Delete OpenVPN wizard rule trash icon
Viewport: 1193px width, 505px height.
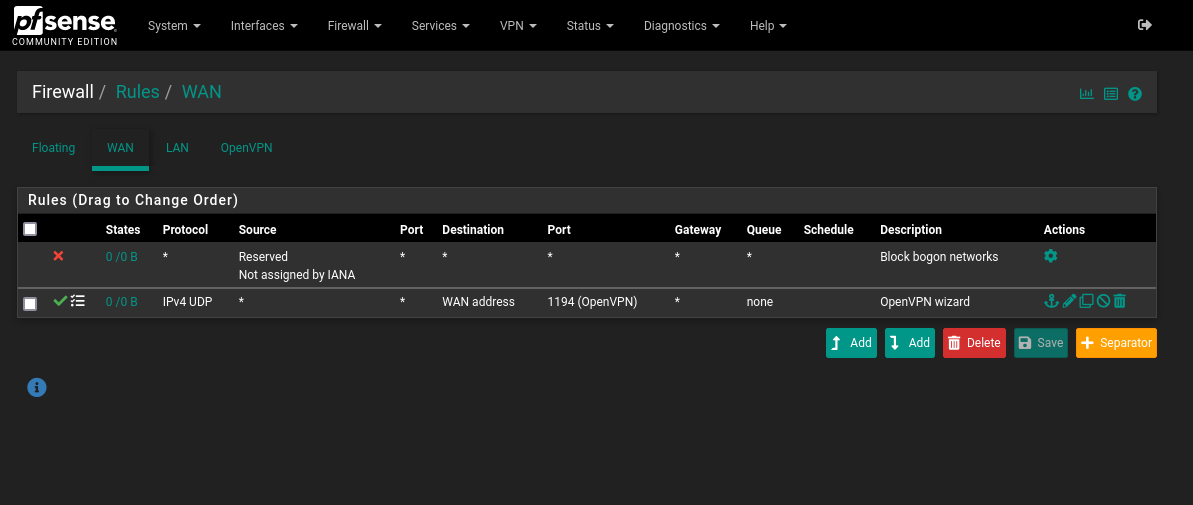pos(1119,301)
